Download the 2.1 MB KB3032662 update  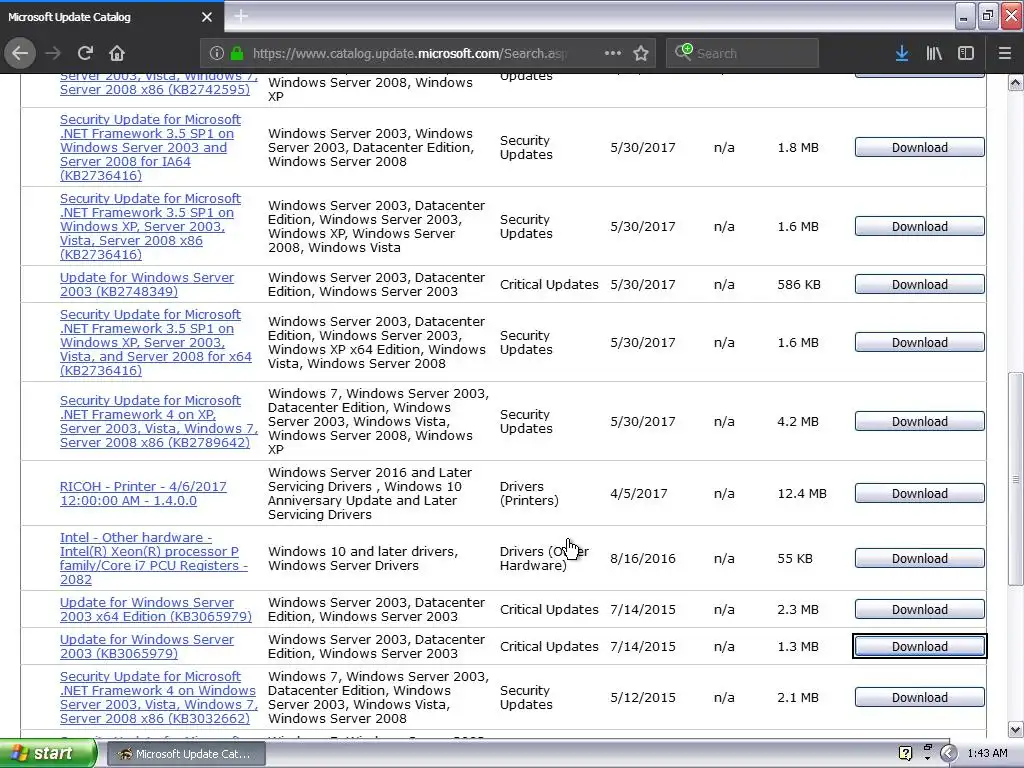tap(920, 697)
